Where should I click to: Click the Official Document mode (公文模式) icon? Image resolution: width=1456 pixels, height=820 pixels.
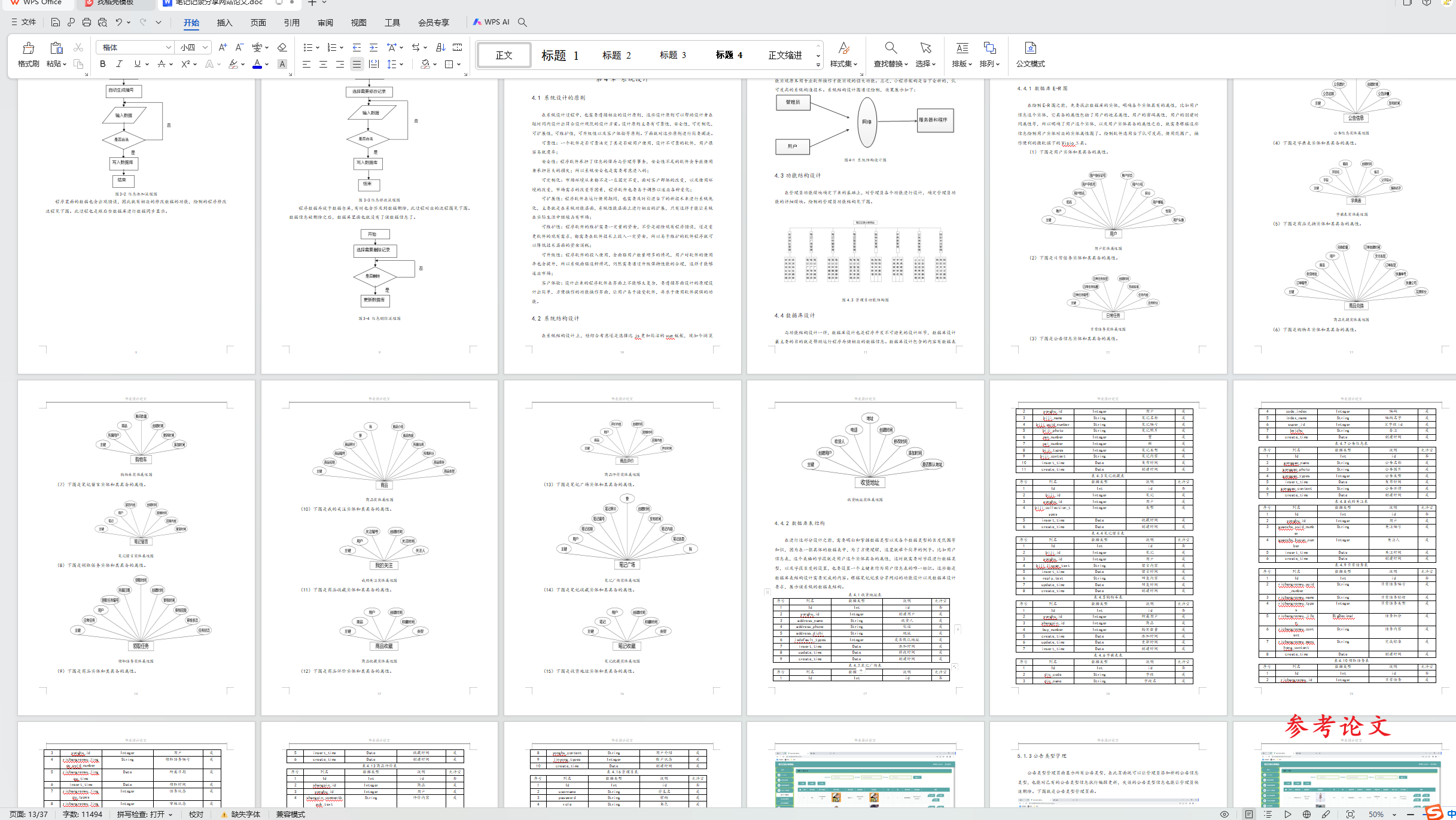coord(1030,49)
